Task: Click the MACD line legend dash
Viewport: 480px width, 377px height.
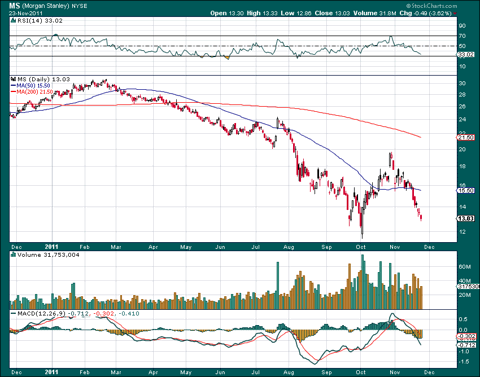Action: pos(13,314)
